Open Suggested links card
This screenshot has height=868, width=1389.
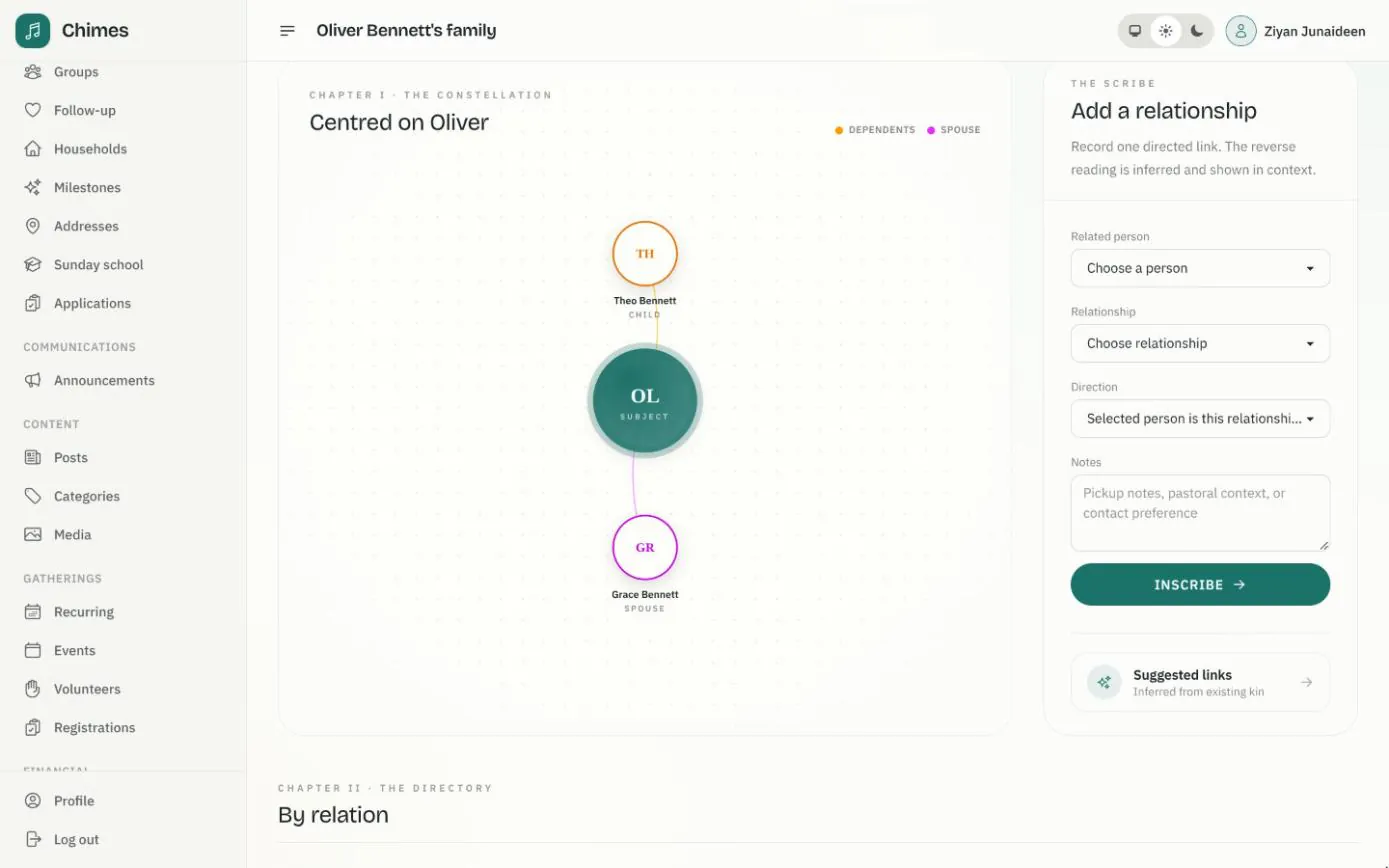pos(1200,682)
